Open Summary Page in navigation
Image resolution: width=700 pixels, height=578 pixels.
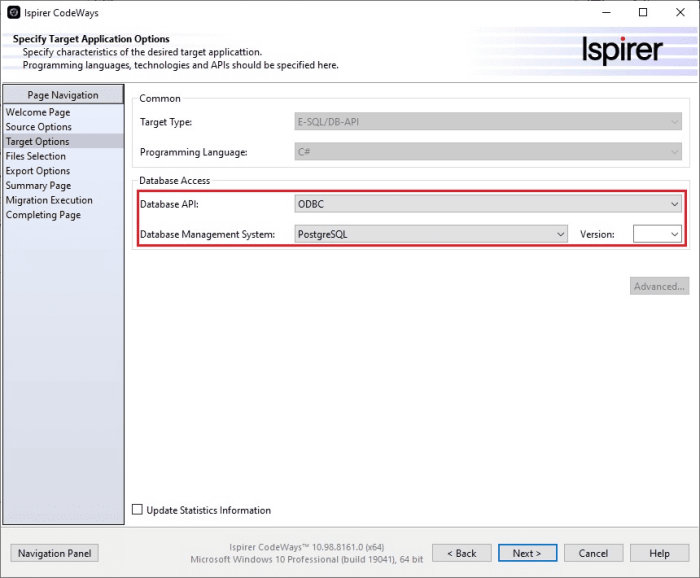pyautogui.click(x=38, y=186)
